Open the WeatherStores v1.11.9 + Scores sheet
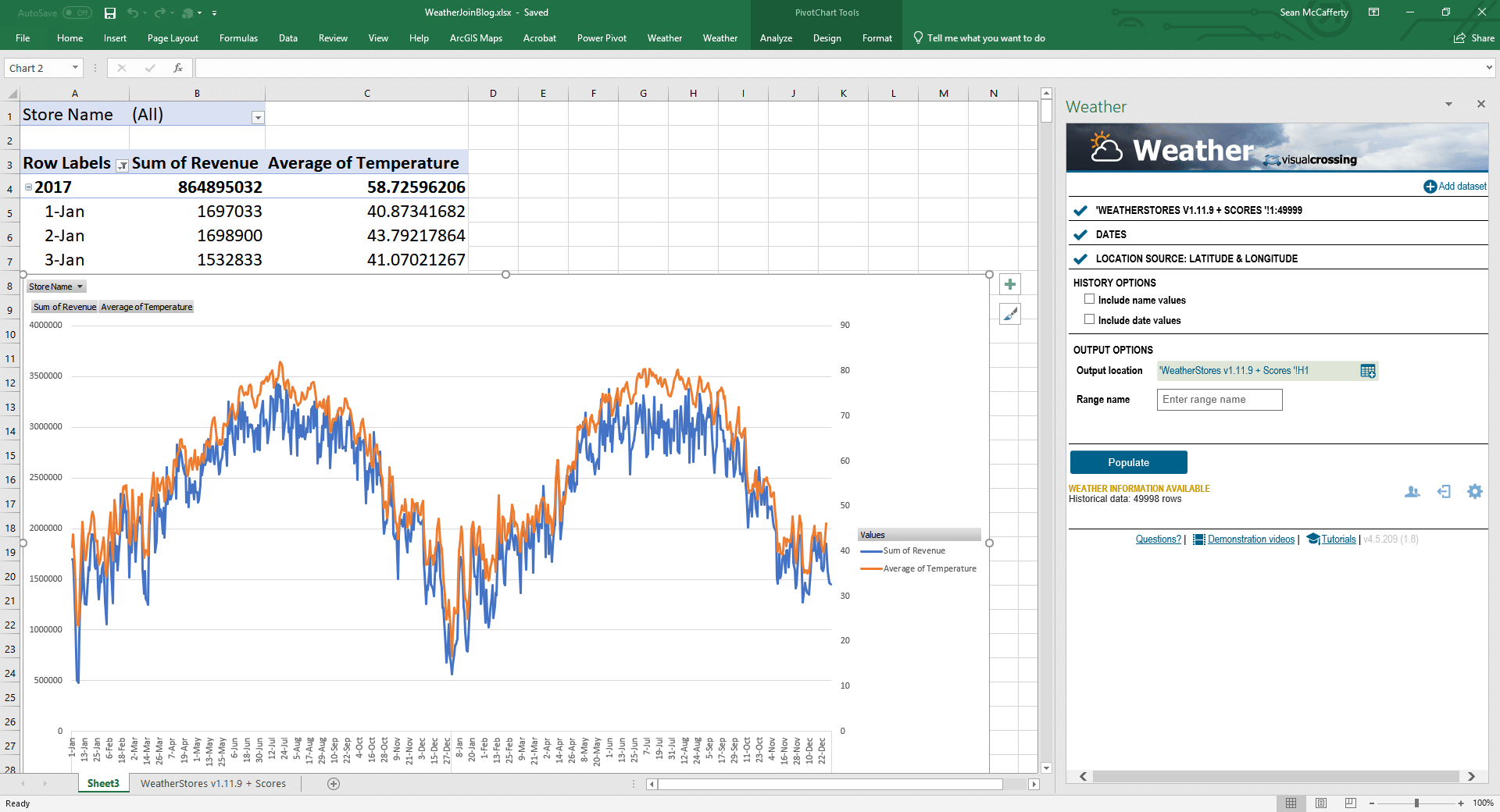 pos(212,783)
